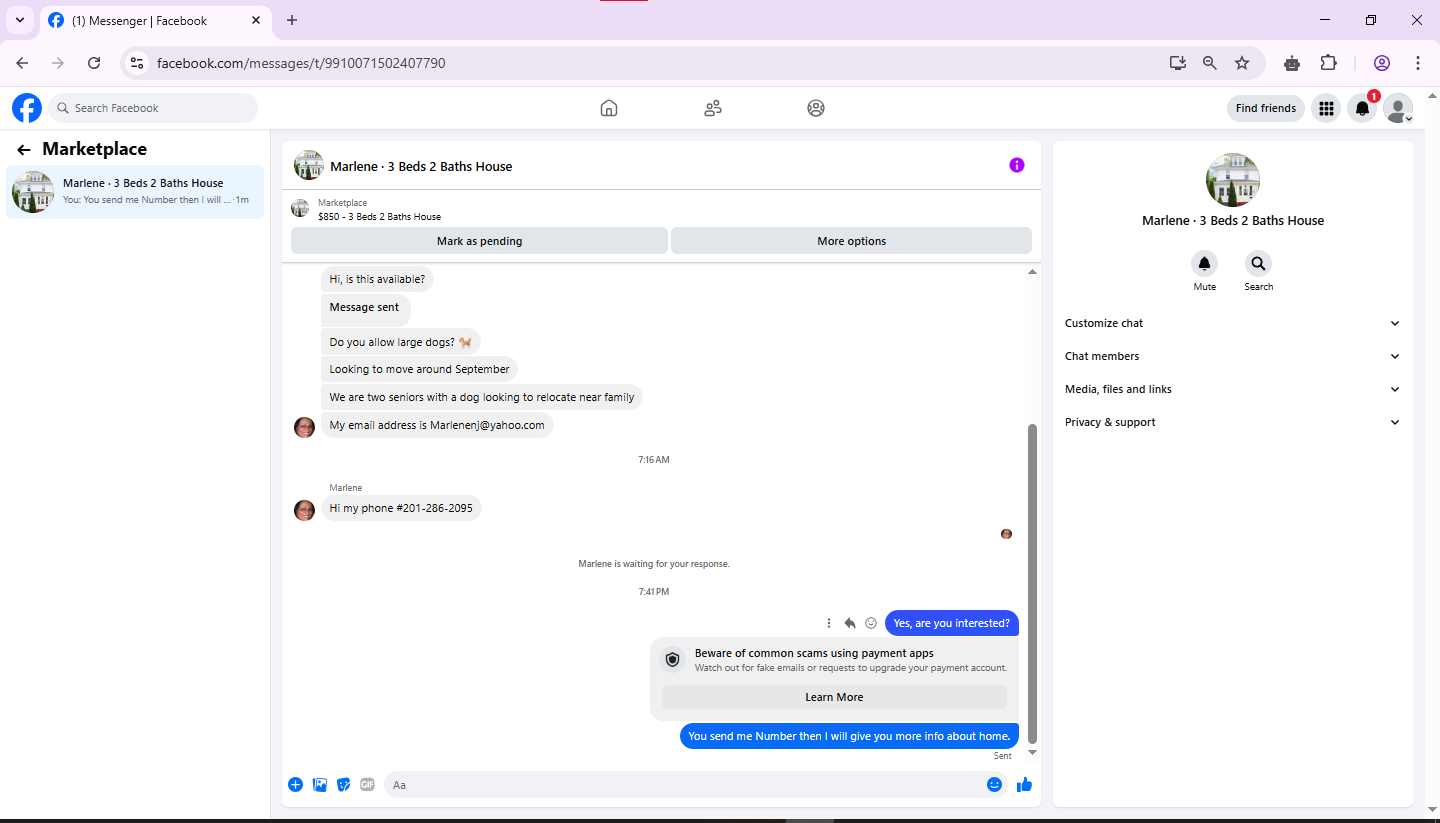Image resolution: width=1440 pixels, height=823 pixels.
Task: Open the Groups icon in top navigation
Action: click(x=816, y=108)
